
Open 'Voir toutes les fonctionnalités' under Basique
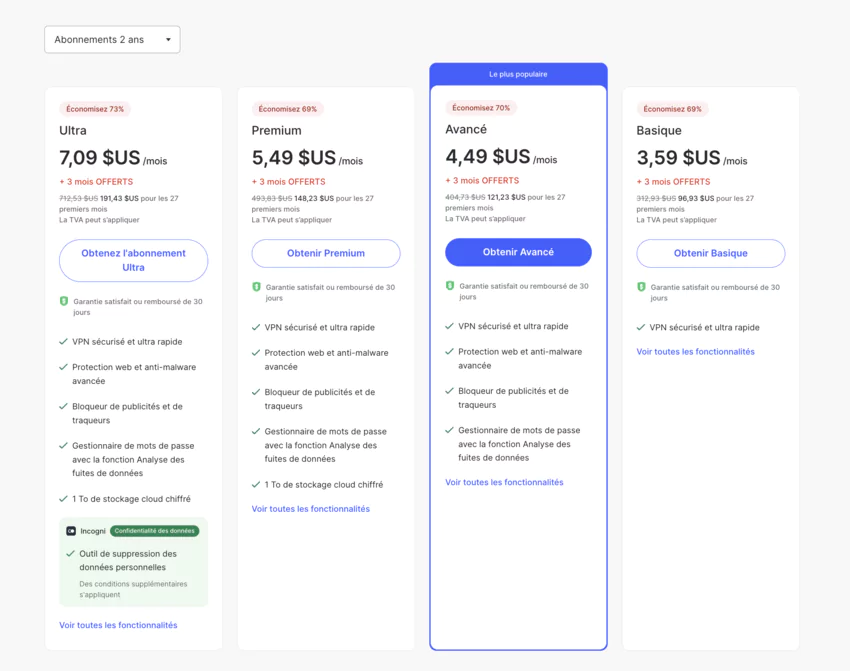tap(696, 351)
